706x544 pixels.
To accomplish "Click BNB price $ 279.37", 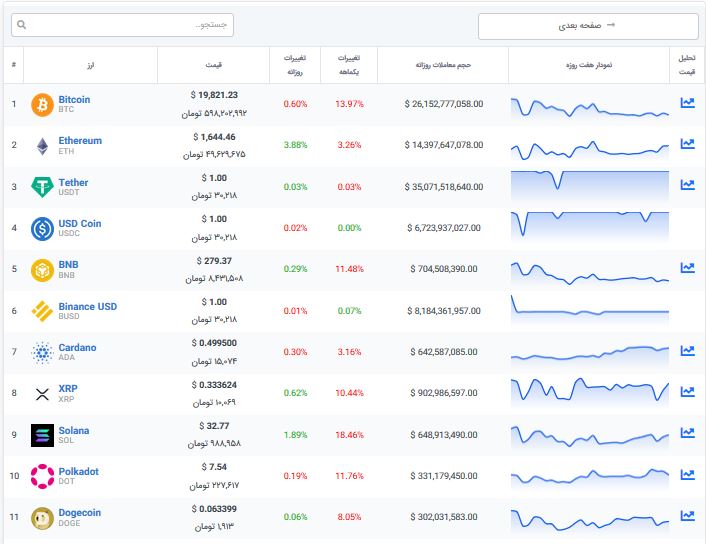I will pyautogui.click(x=214, y=261).
